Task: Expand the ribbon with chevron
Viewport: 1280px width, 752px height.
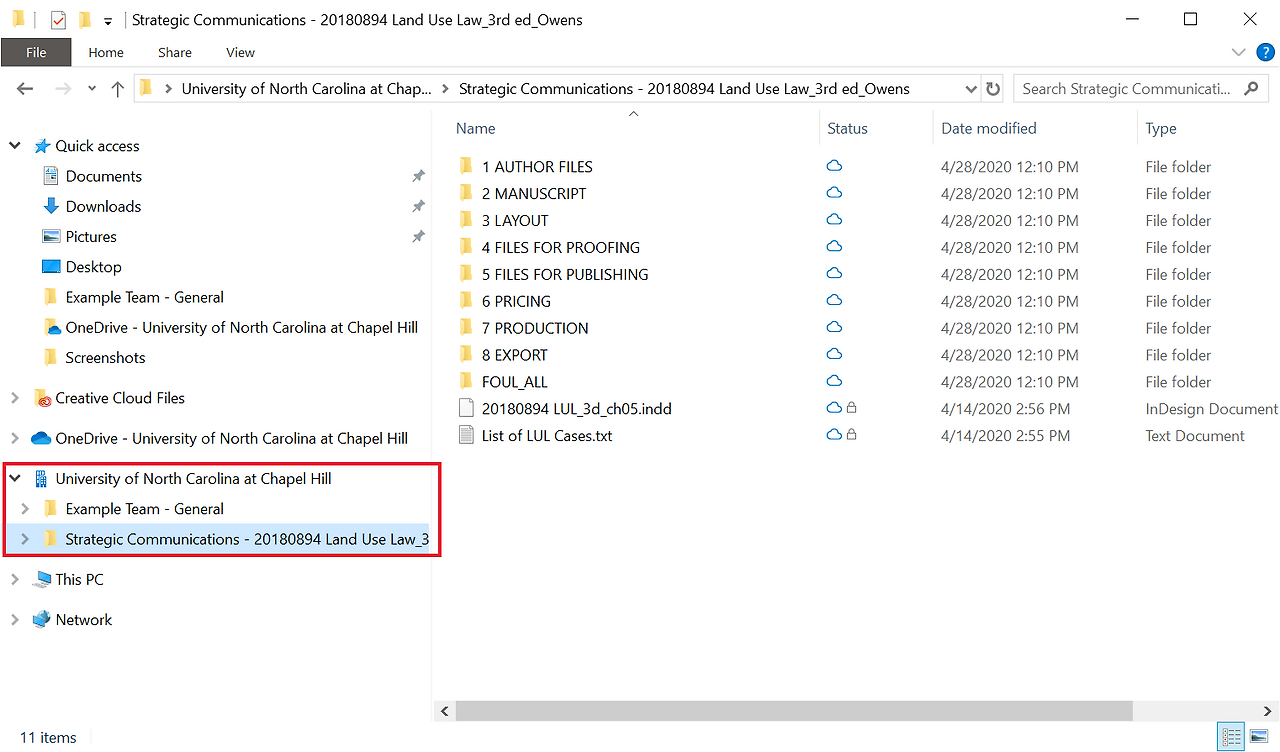Action: click(x=1238, y=52)
